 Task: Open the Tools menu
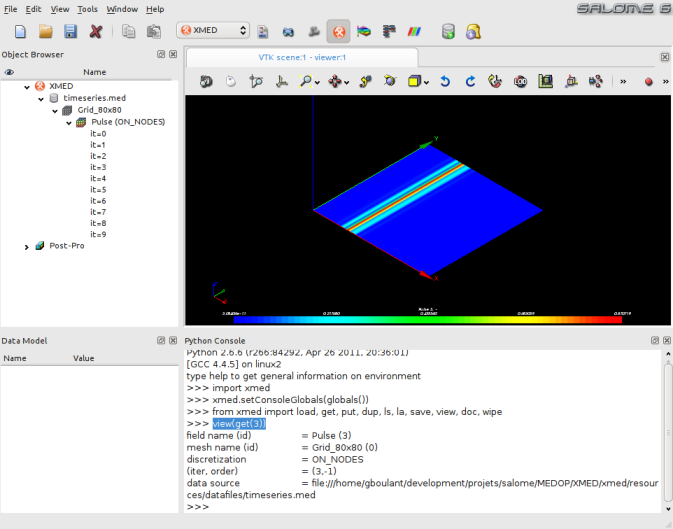point(88,9)
